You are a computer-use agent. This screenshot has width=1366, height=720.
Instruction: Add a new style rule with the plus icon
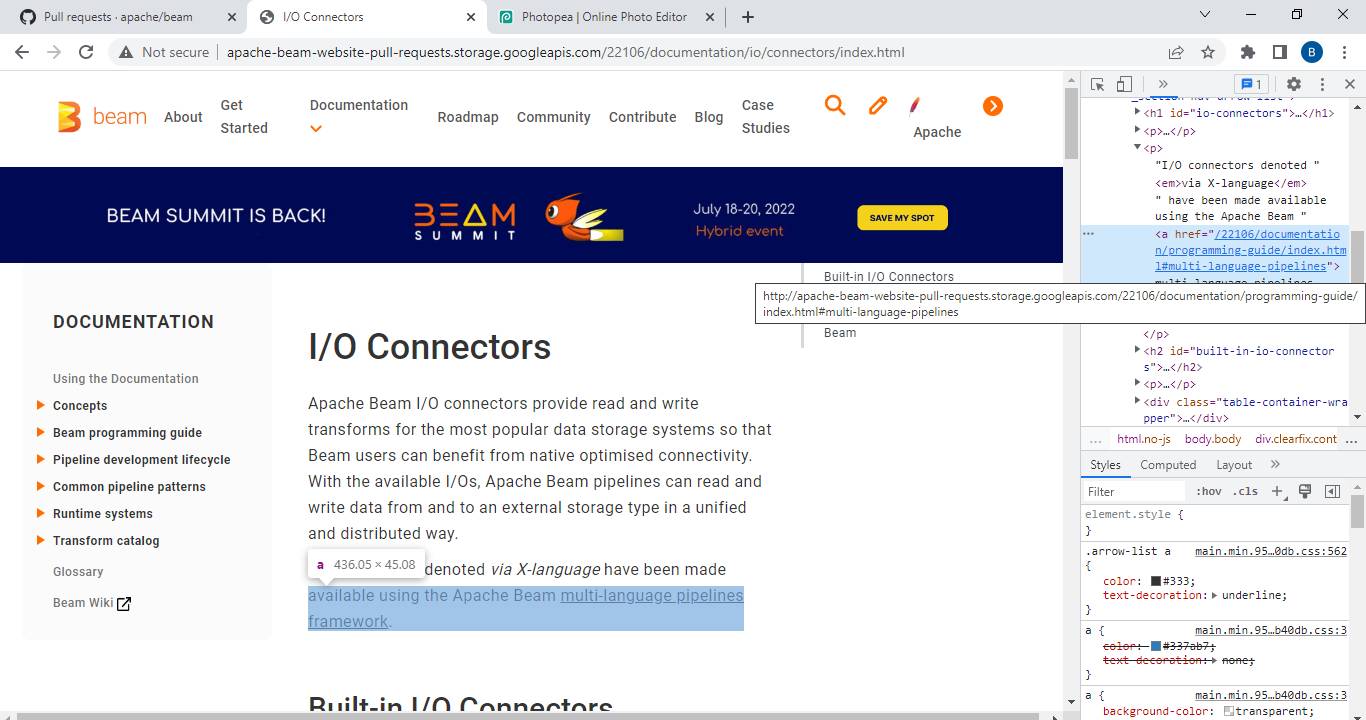[1278, 490]
